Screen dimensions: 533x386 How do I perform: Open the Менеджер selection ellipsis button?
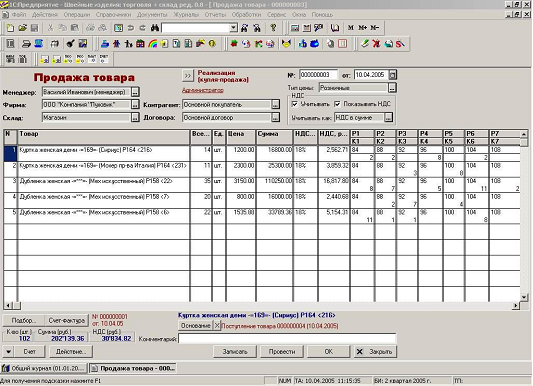135,92
